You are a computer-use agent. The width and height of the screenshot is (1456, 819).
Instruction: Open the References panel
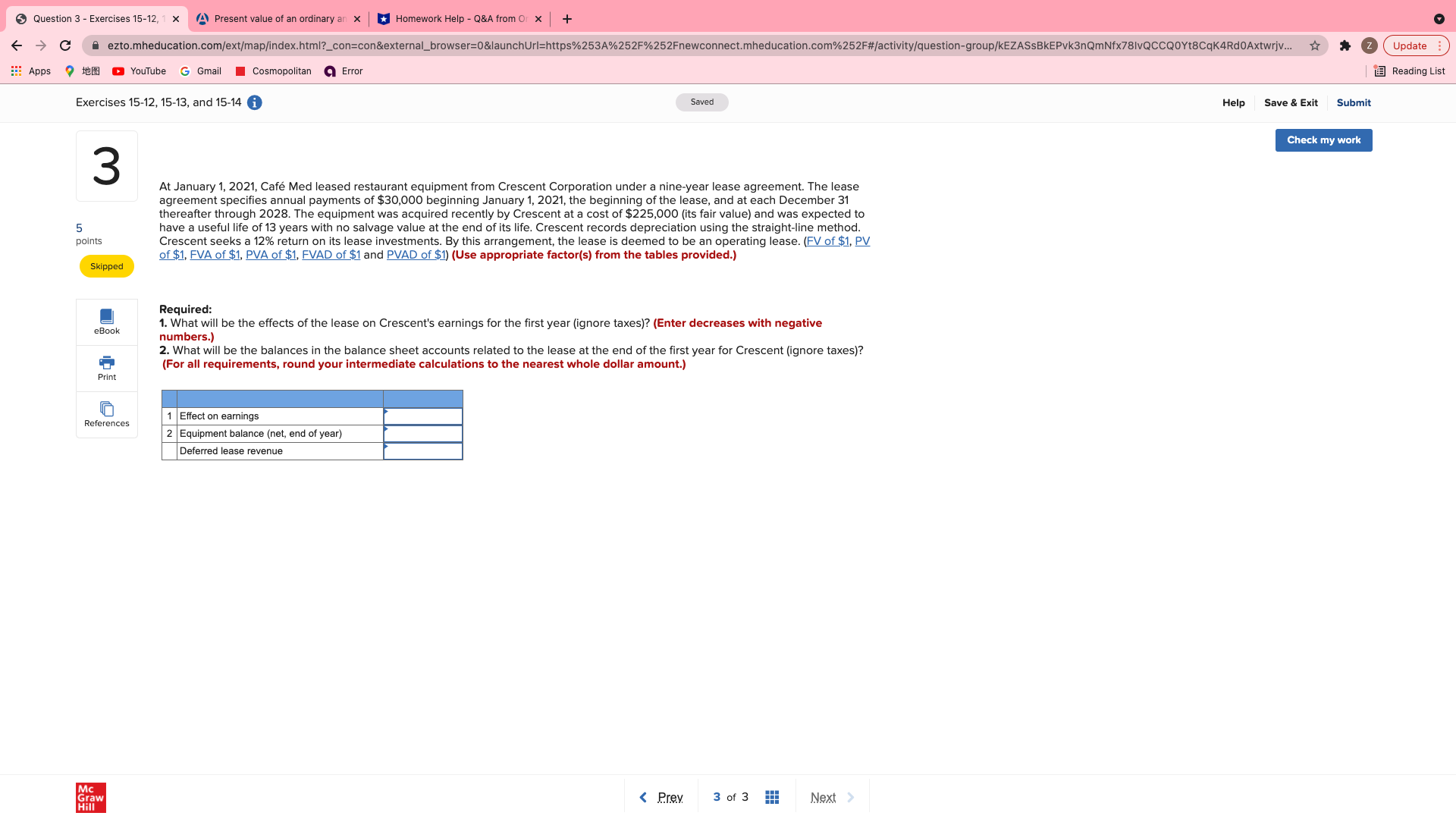pos(106,414)
